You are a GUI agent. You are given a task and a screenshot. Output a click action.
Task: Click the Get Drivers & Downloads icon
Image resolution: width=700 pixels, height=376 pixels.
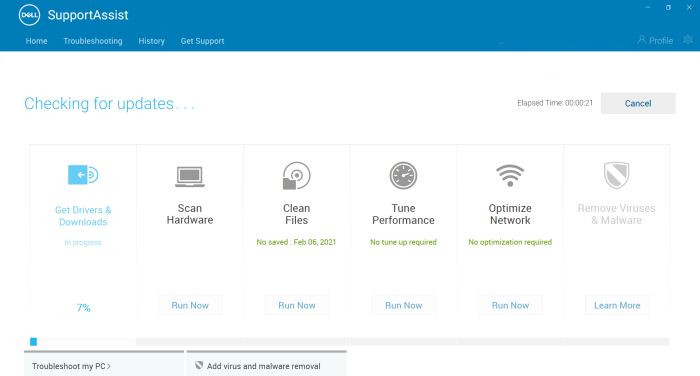coord(83,175)
